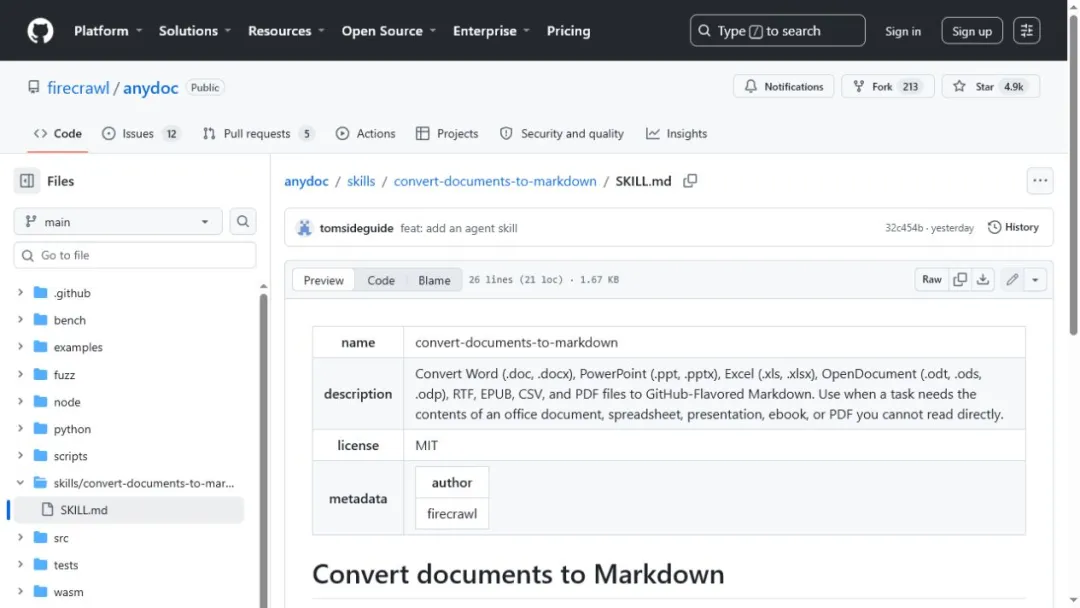This screenshot has width=1080, height=608.
Task: Click the tomsideguide avatar icon
Action: 304,228
